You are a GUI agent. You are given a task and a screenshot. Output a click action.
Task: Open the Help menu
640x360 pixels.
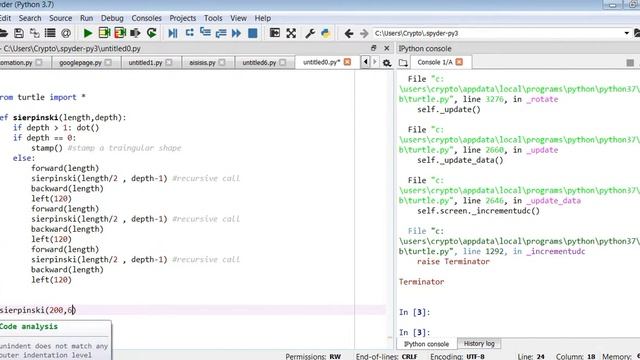pyautogui.click(x=262, y=18)
